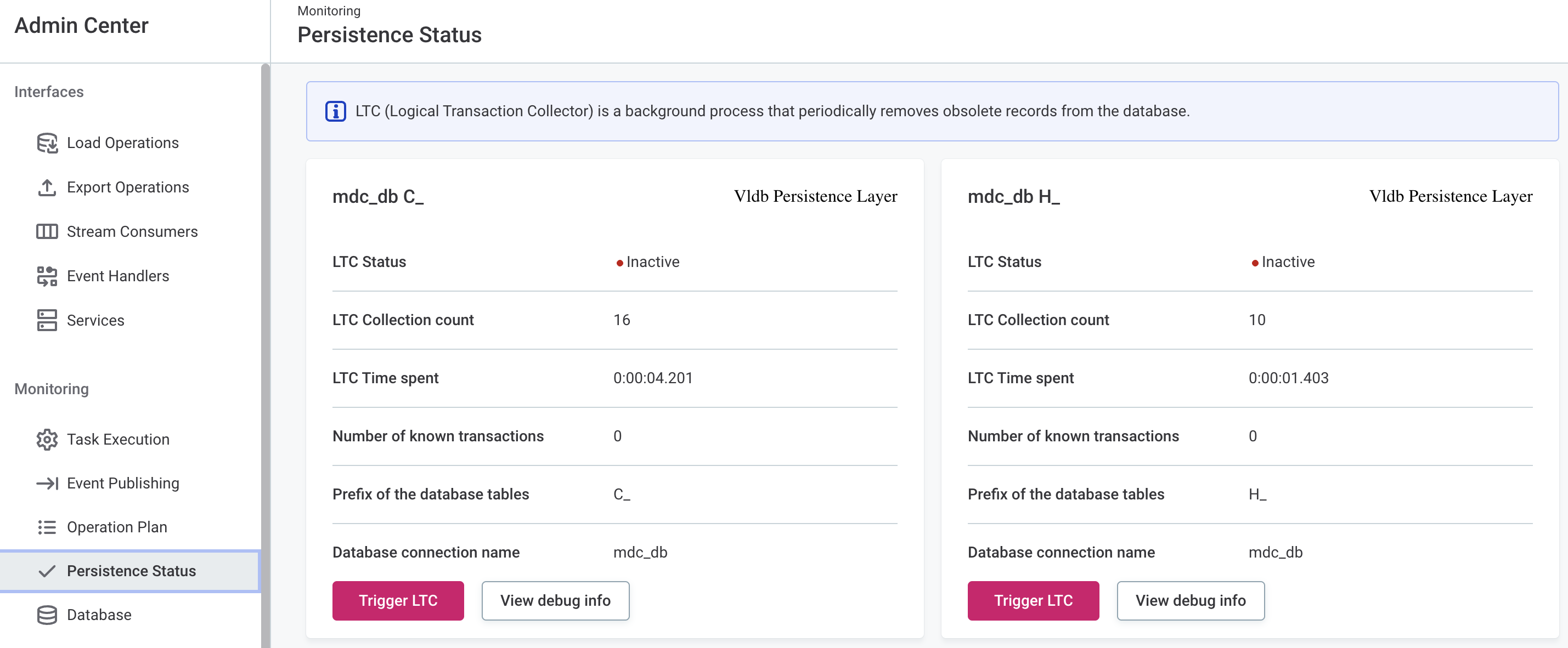
Task: Click the Event Handlers icon in sidebar
Action: click(x=47, y=276)
